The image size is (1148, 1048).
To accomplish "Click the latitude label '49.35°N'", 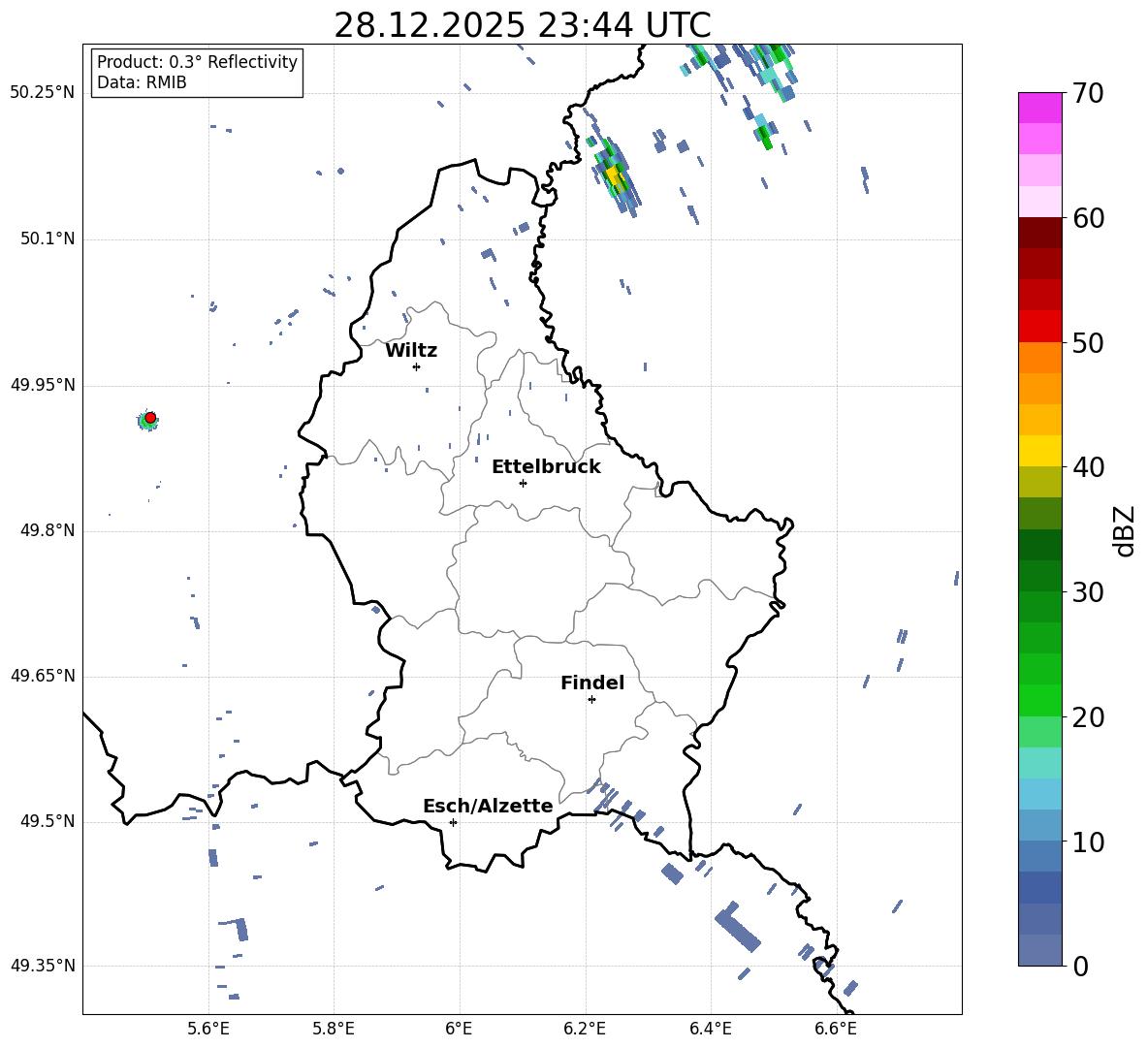I will tap(43, 966).
